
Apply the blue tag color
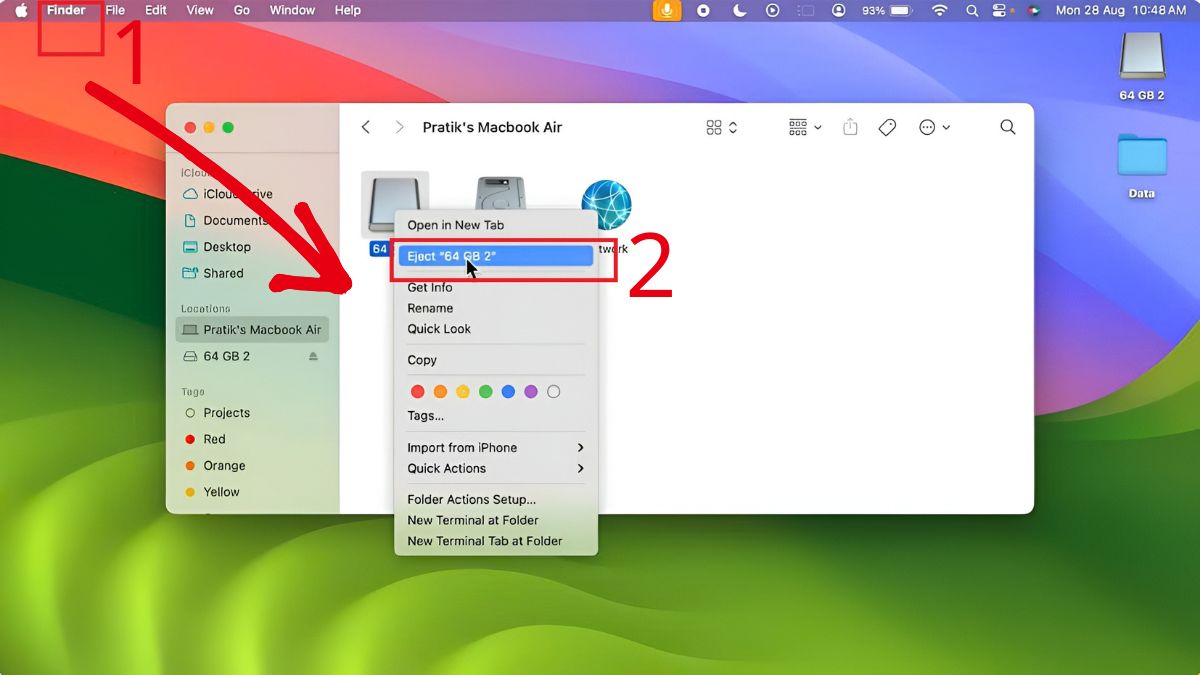point(508,391)
